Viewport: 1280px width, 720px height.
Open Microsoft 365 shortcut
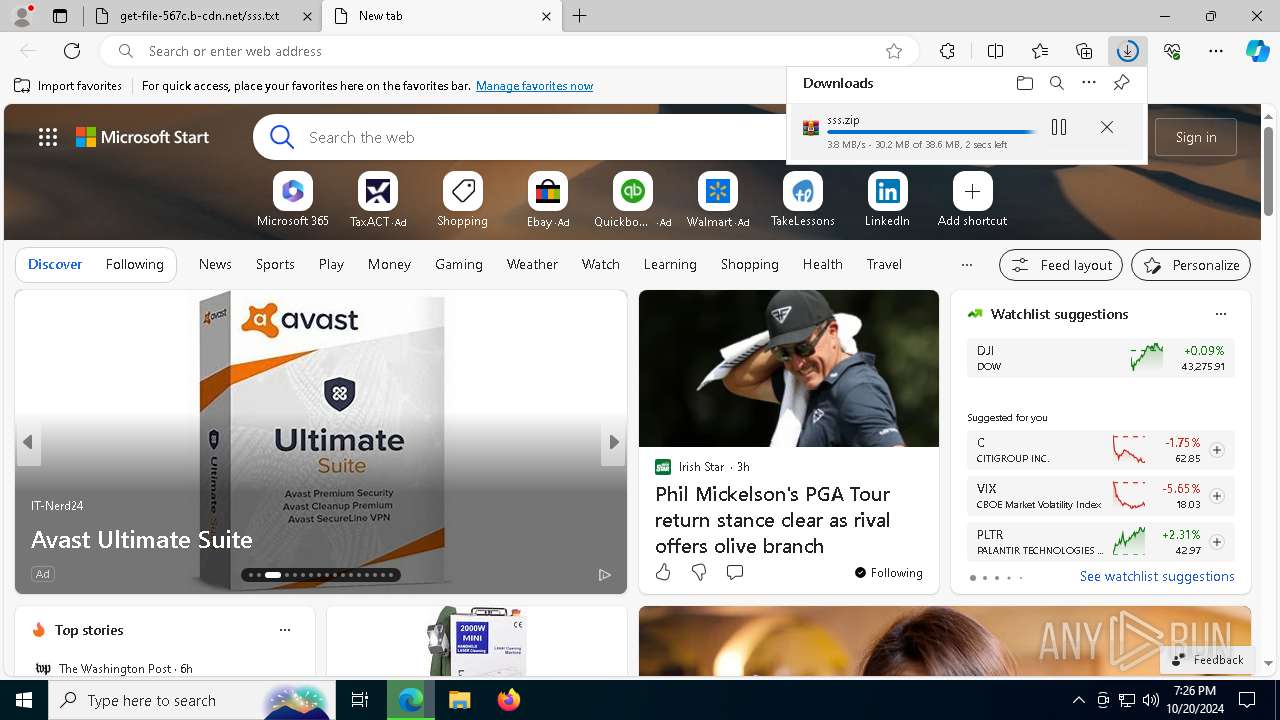[293, 200]
